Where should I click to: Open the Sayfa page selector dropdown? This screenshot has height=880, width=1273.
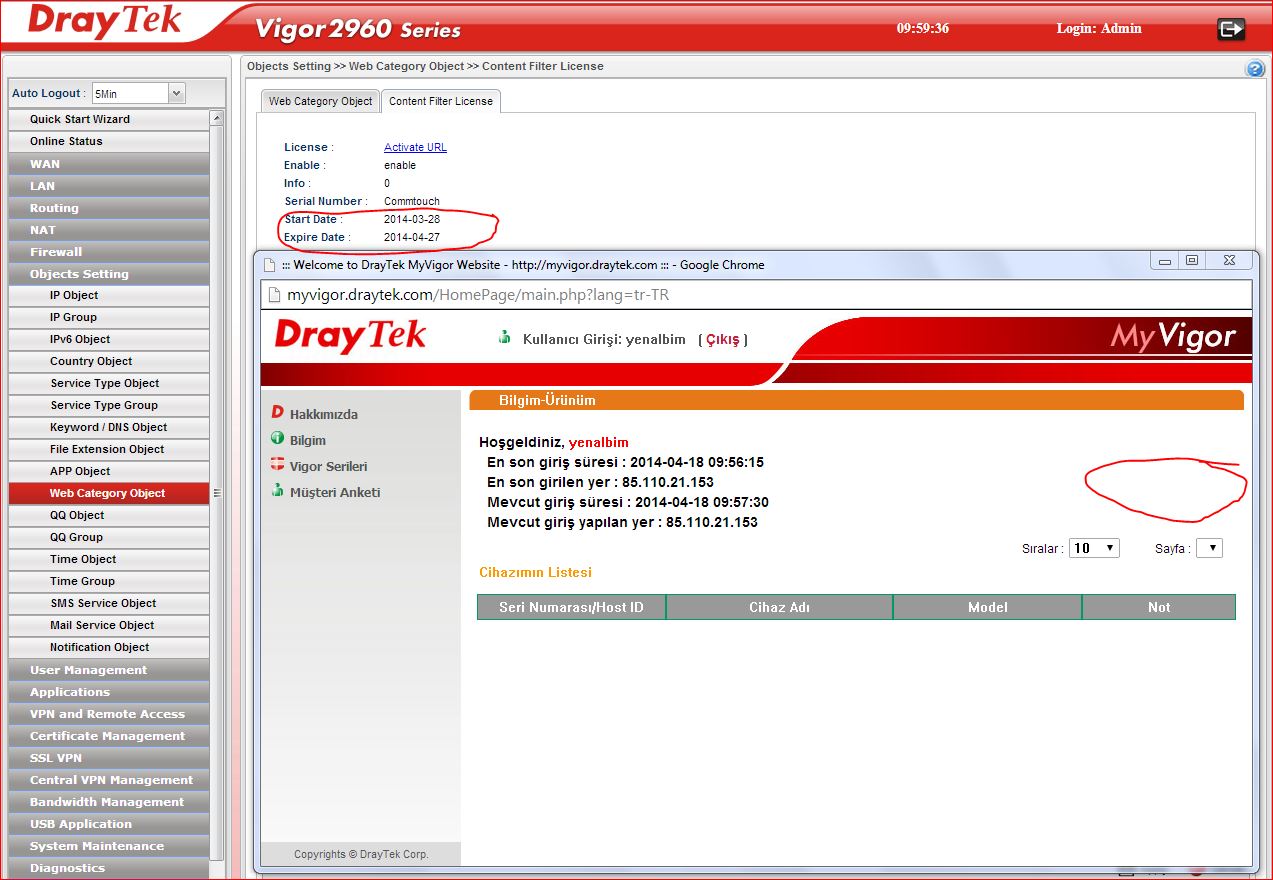tap(1209, 548)
